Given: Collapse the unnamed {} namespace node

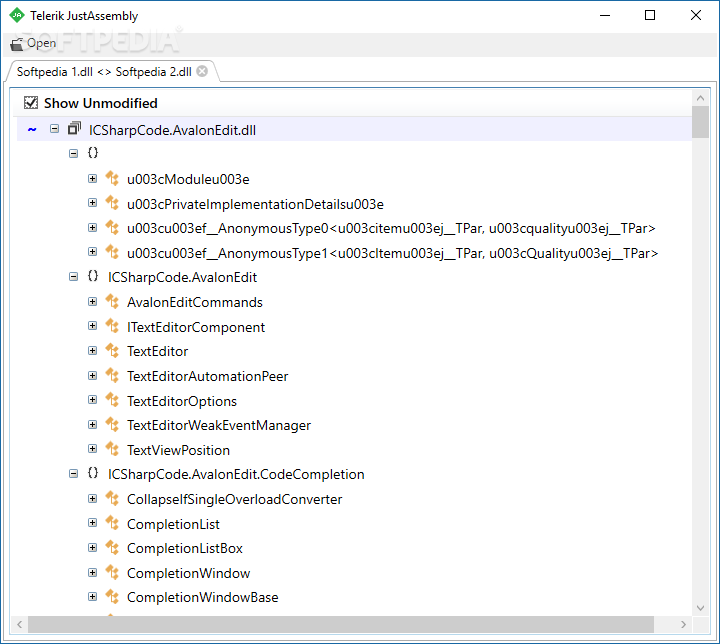Looking at the screenshot, I should [x=73, y=153].
